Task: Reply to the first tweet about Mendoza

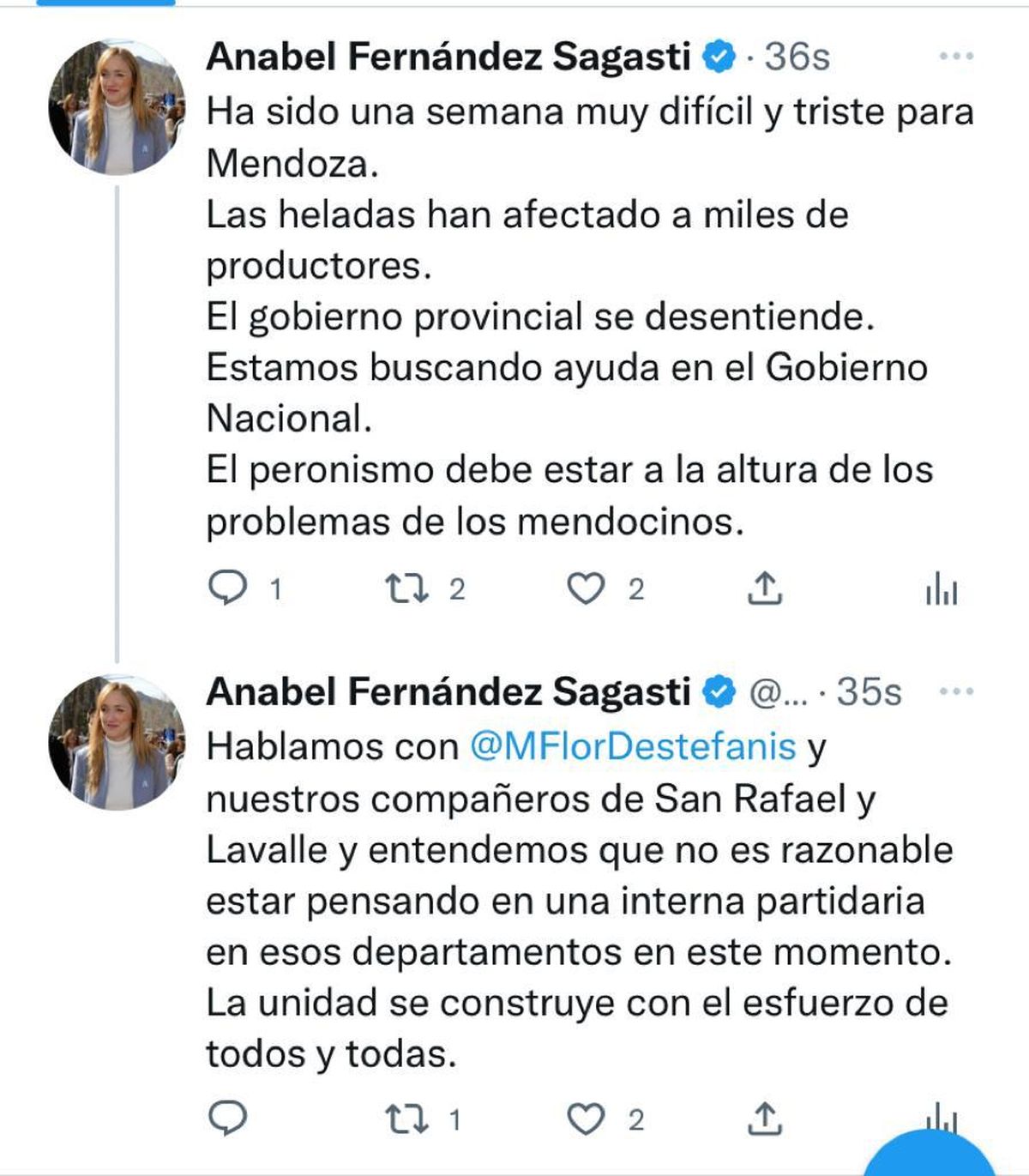Action: tap(230, 585)
